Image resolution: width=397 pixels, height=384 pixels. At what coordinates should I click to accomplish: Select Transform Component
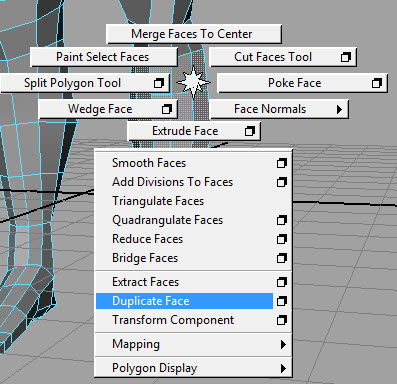tap(184, 320)
